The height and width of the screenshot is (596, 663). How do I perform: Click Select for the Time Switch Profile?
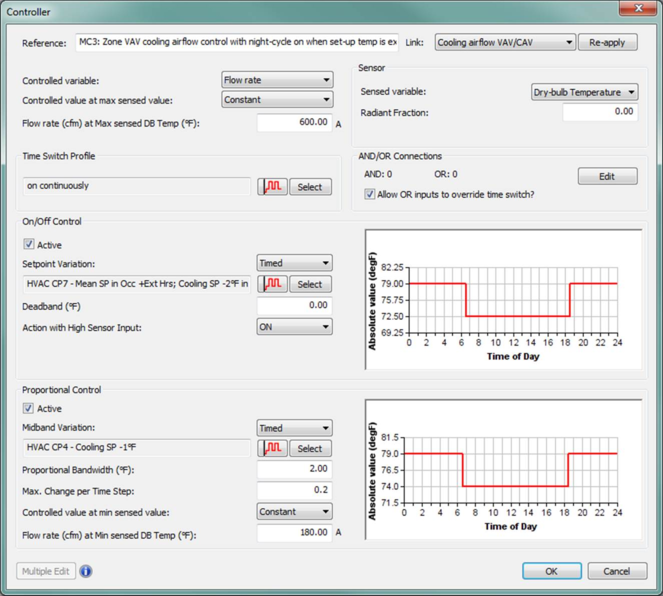(310, 186)
